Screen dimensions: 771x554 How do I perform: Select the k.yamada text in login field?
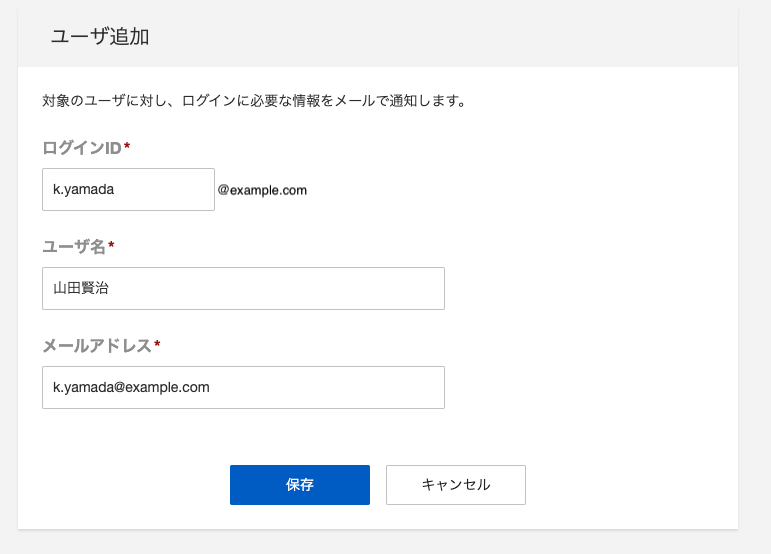(x=84, y=189)
